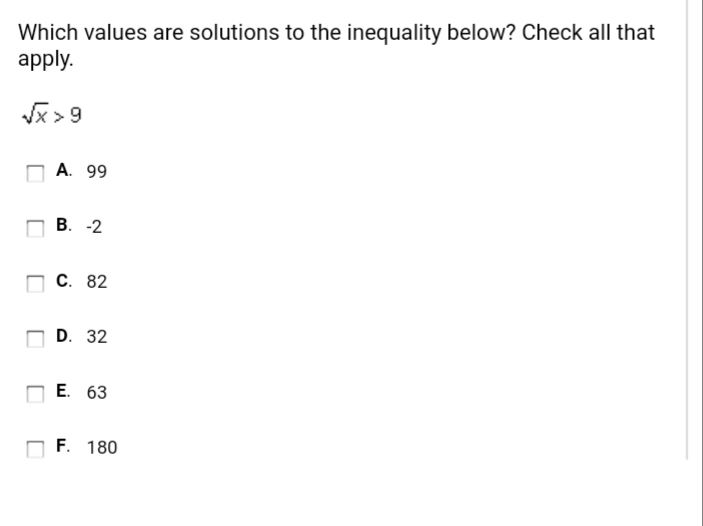Tick the checkbox beside option B
The image size is (703, 526).
click(35, 229)
